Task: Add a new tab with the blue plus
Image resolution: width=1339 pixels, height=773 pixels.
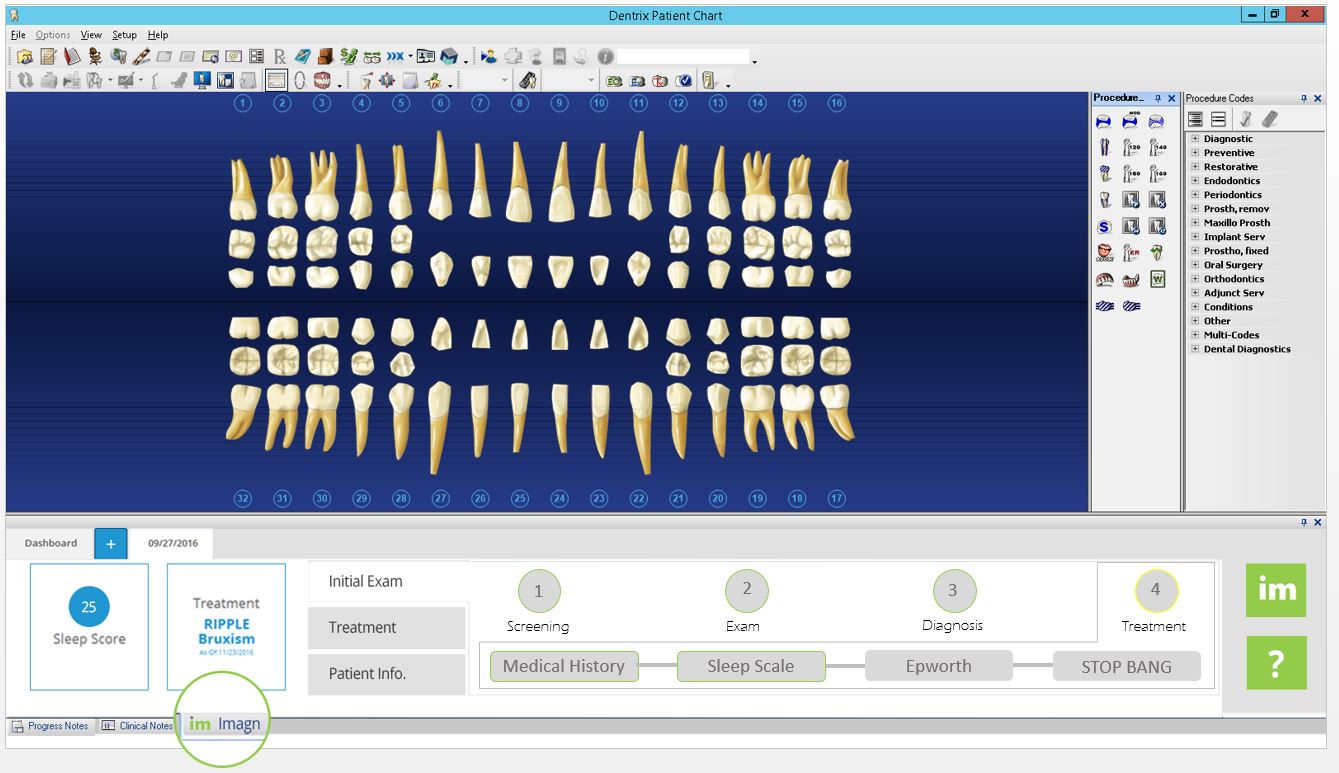Action: pos(111,544)
